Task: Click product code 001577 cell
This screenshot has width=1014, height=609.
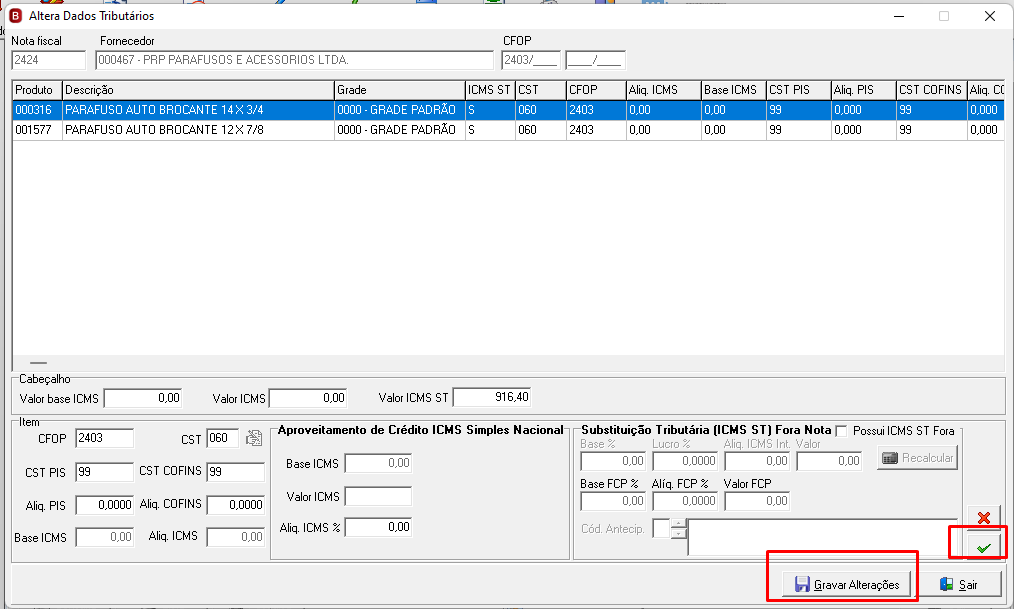Action: coord(38,130)
